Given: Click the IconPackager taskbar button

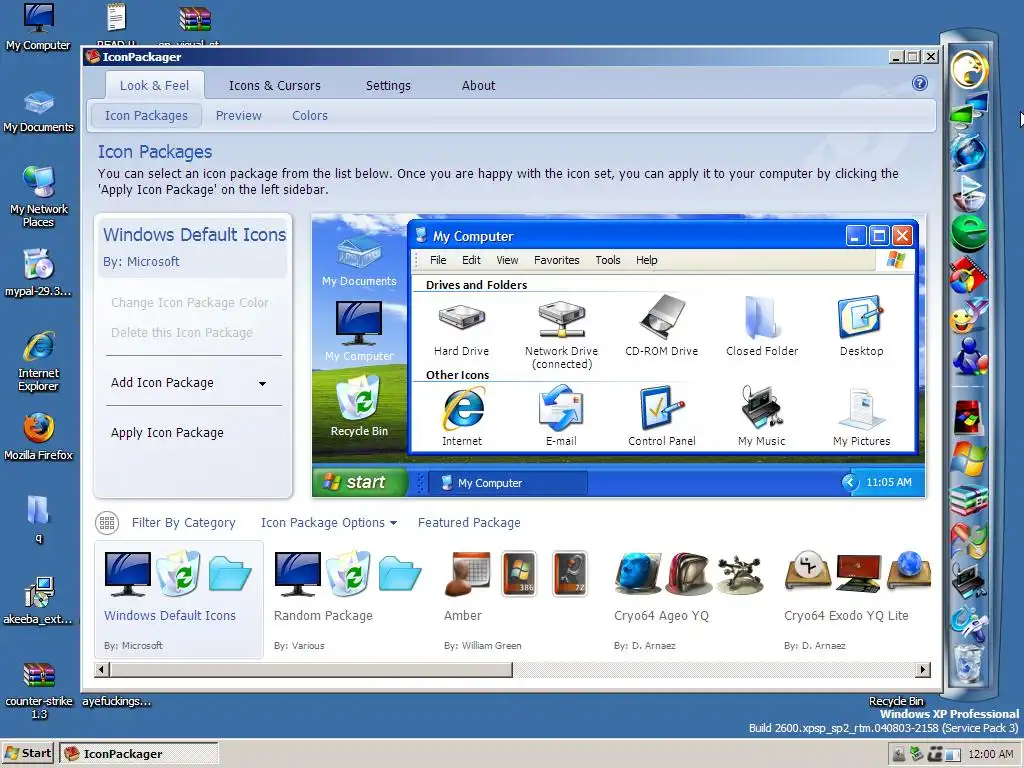Looking at the screenshot, I should [x=139, y=753].
